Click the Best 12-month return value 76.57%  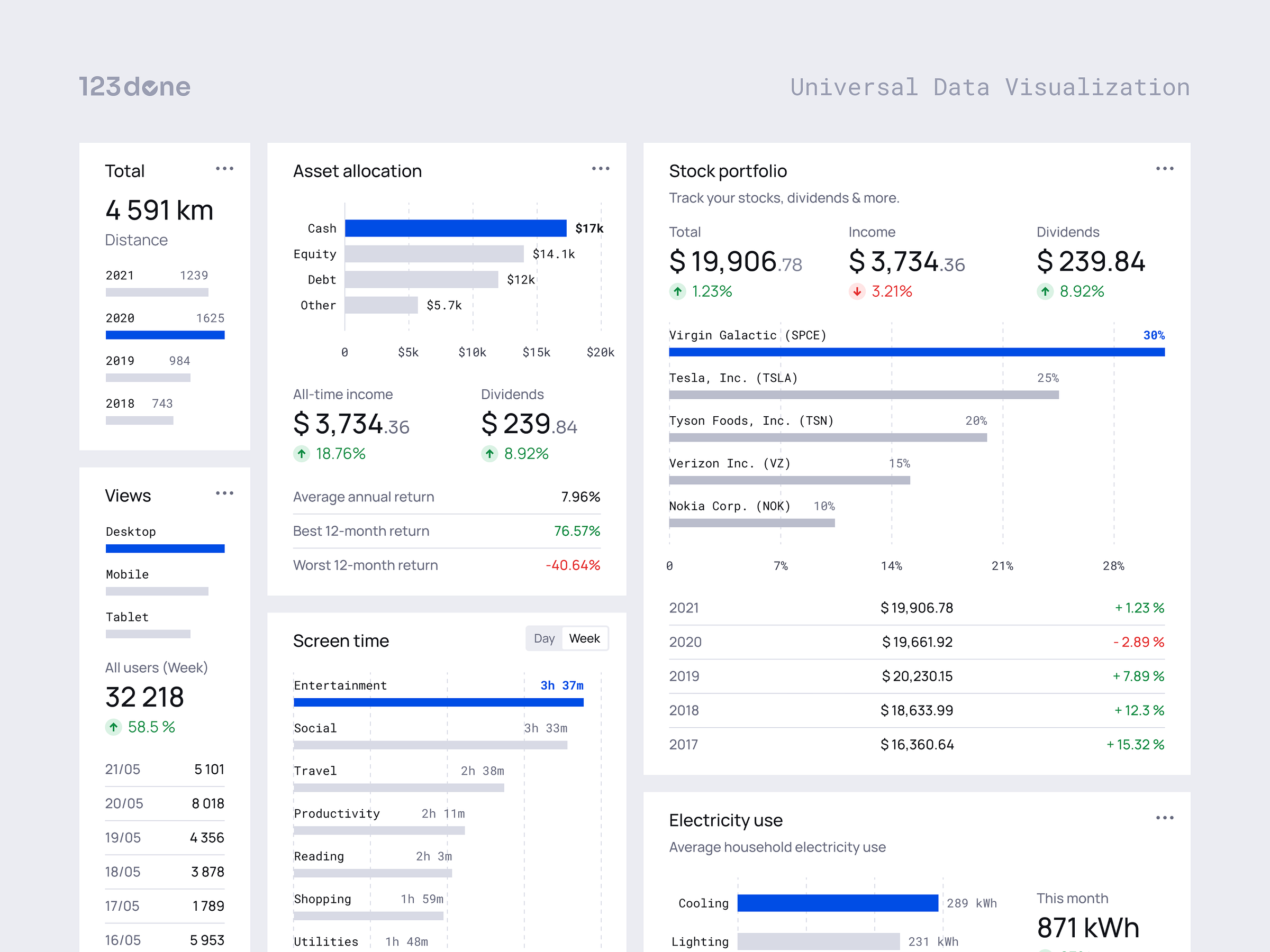point(578,531)
